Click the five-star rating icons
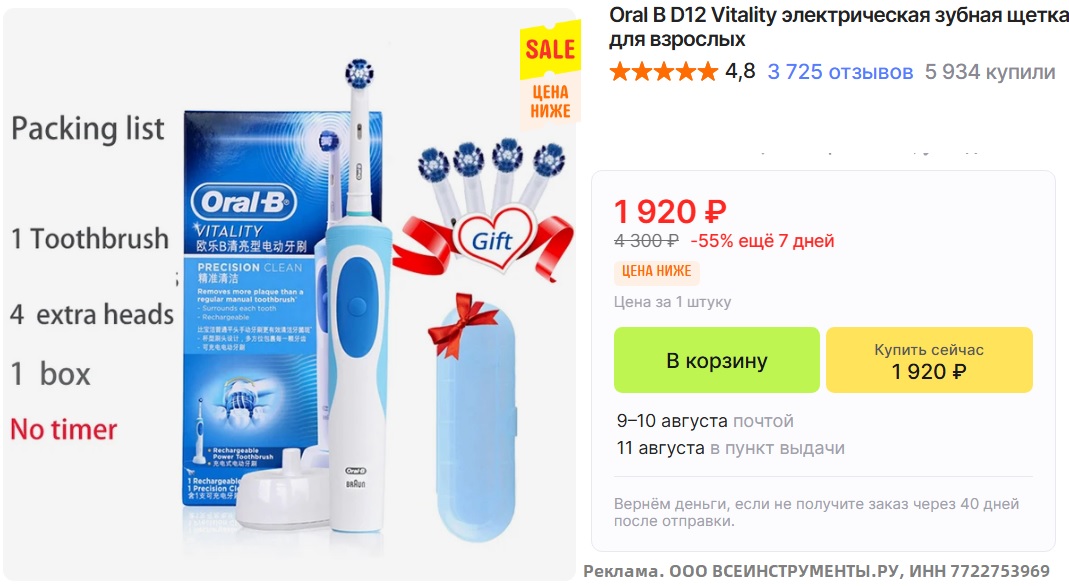The image size is (1069, 586). (664, 72)
